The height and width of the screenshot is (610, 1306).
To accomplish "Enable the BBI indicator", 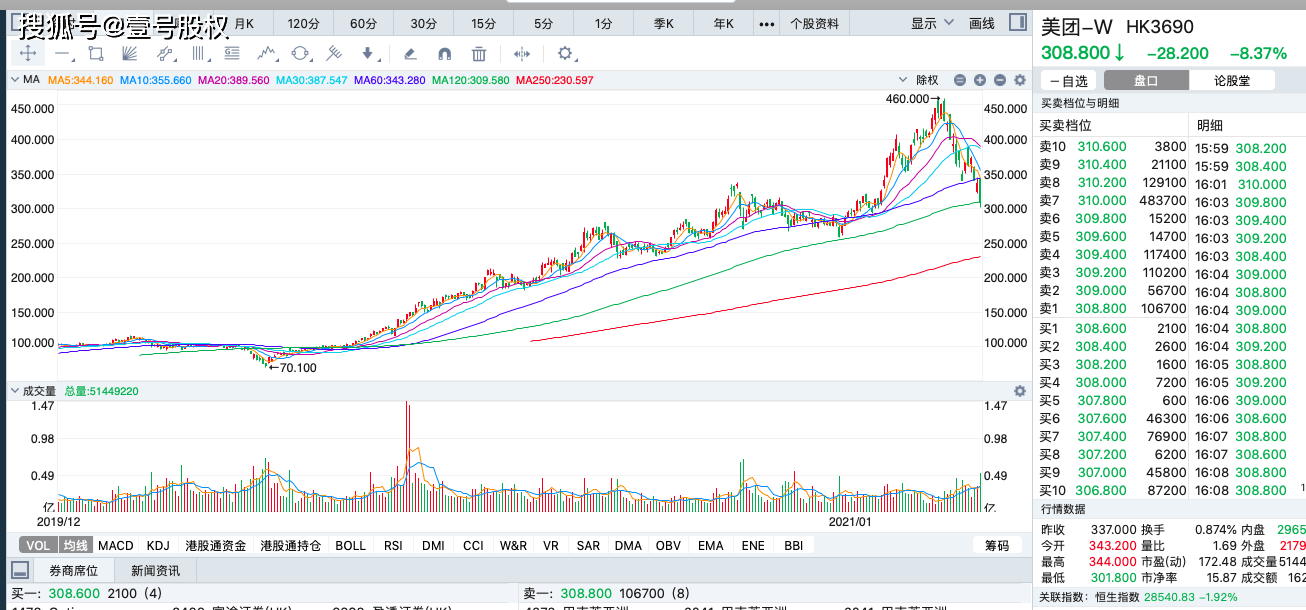I will pos(793,545).
